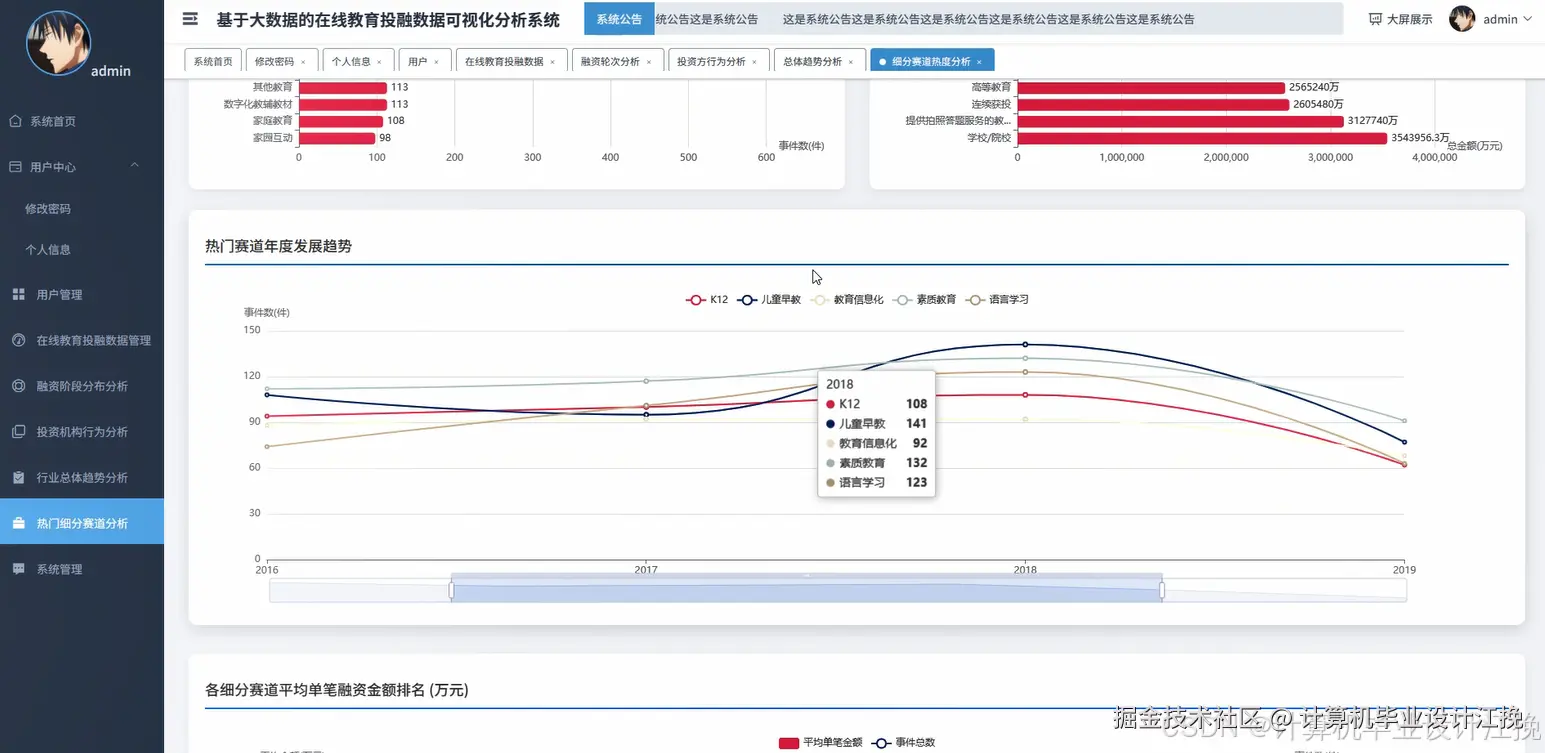
Task: Click the right handle of year zoom slider
Action: [1162, 590]
